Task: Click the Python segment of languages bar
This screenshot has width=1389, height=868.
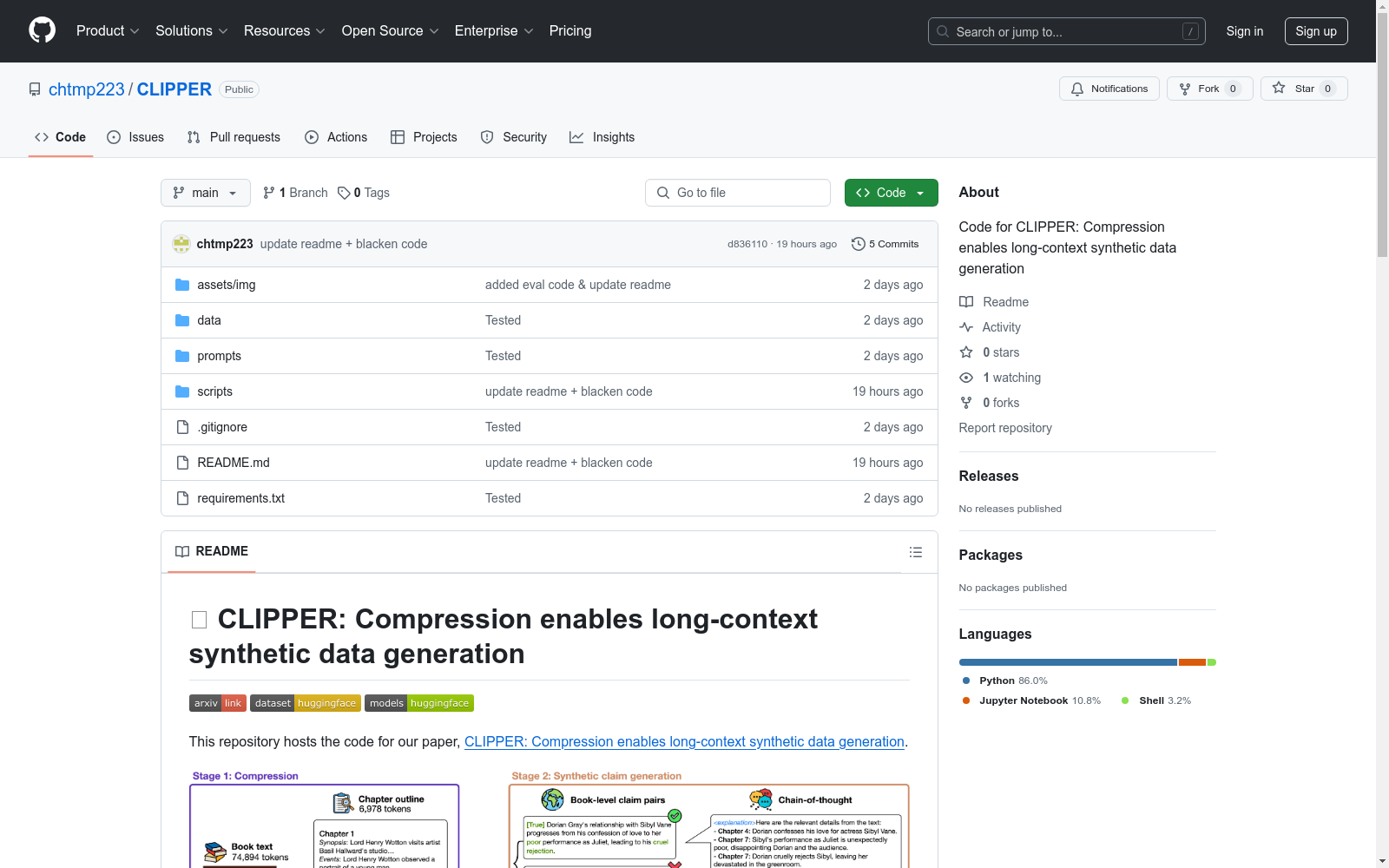Action: tap(1068, 662)
